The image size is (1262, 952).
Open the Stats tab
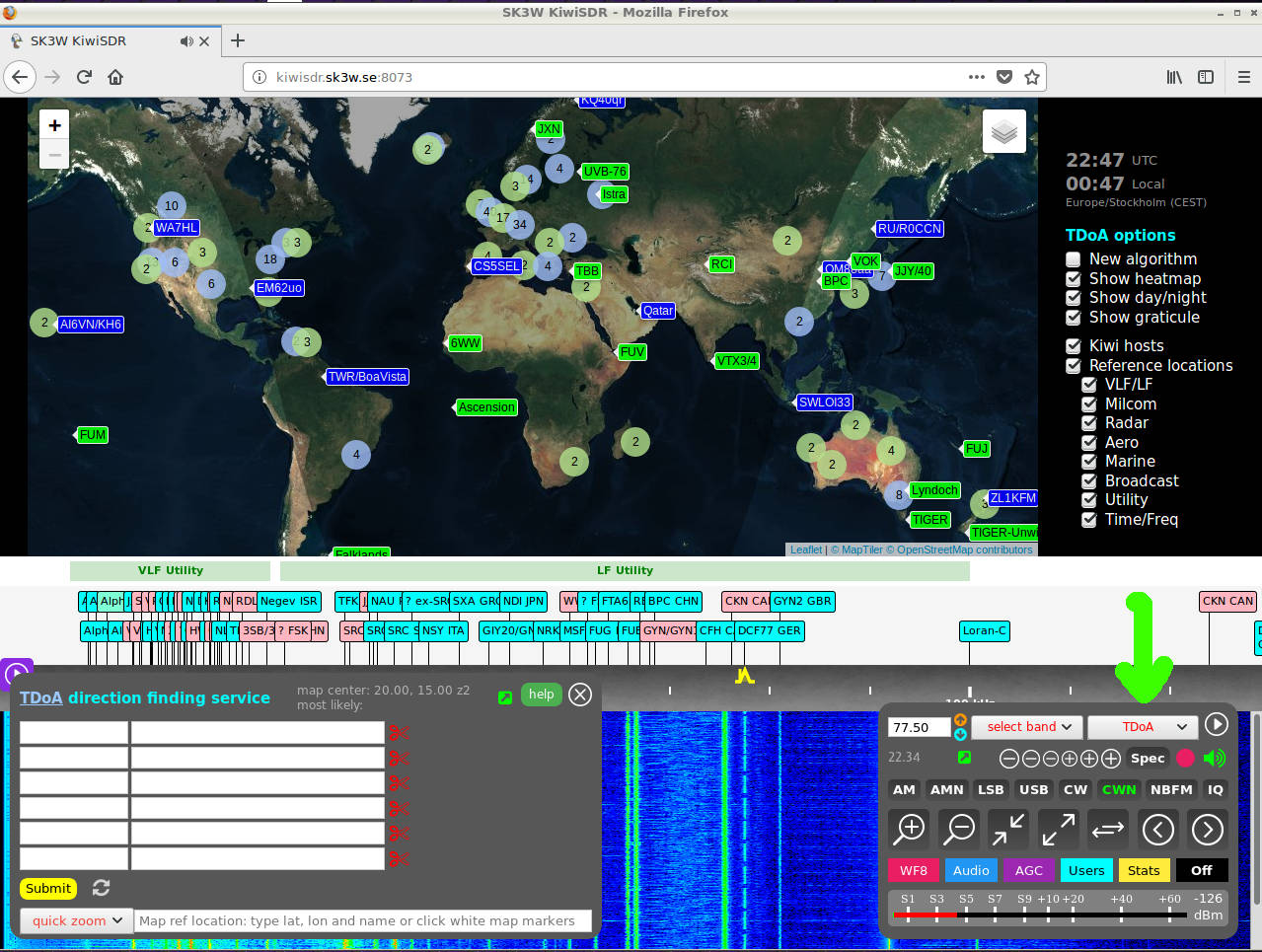[x=1144, y=870]
